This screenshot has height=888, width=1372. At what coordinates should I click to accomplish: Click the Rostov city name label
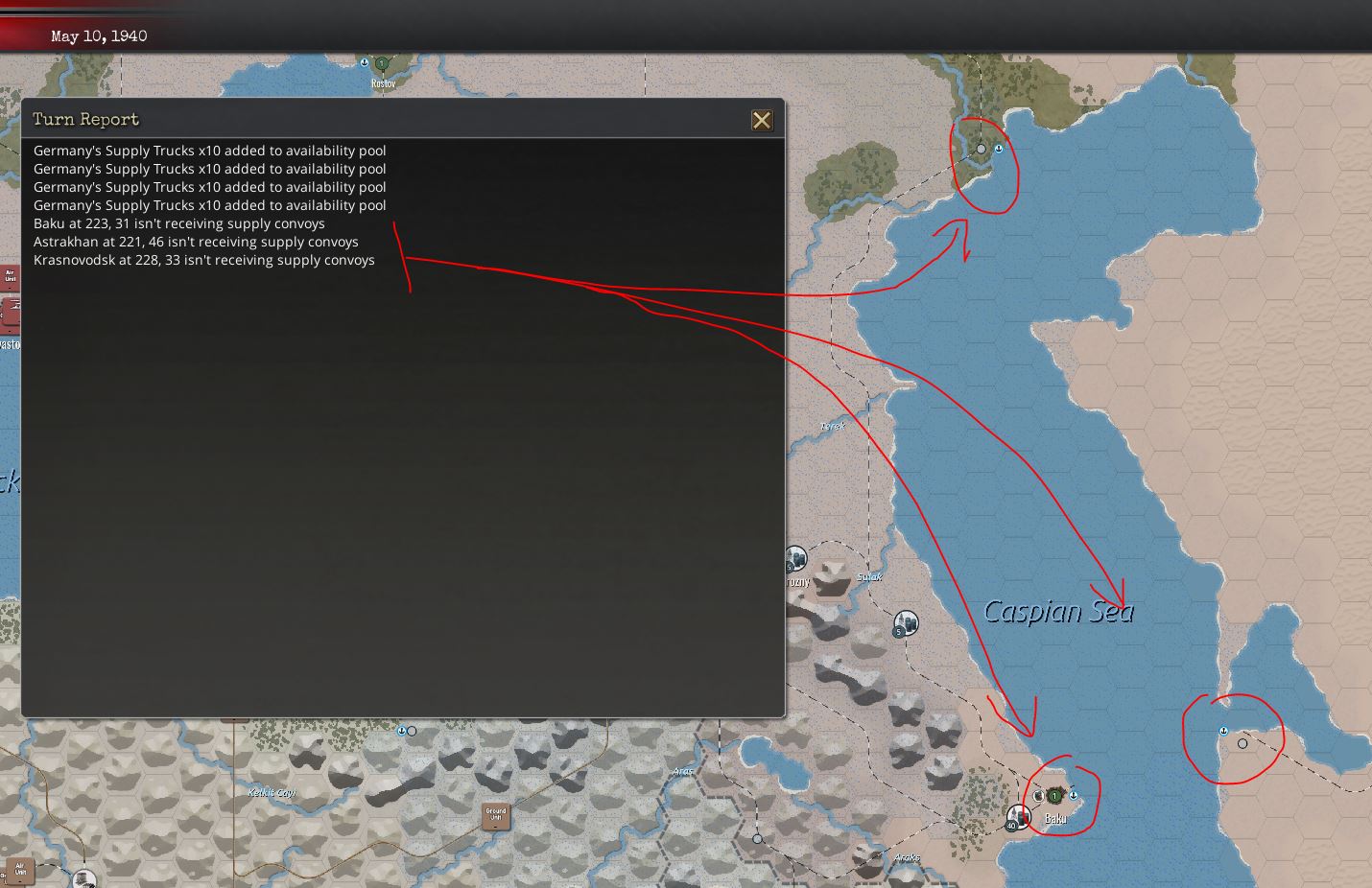pos(383,83)
